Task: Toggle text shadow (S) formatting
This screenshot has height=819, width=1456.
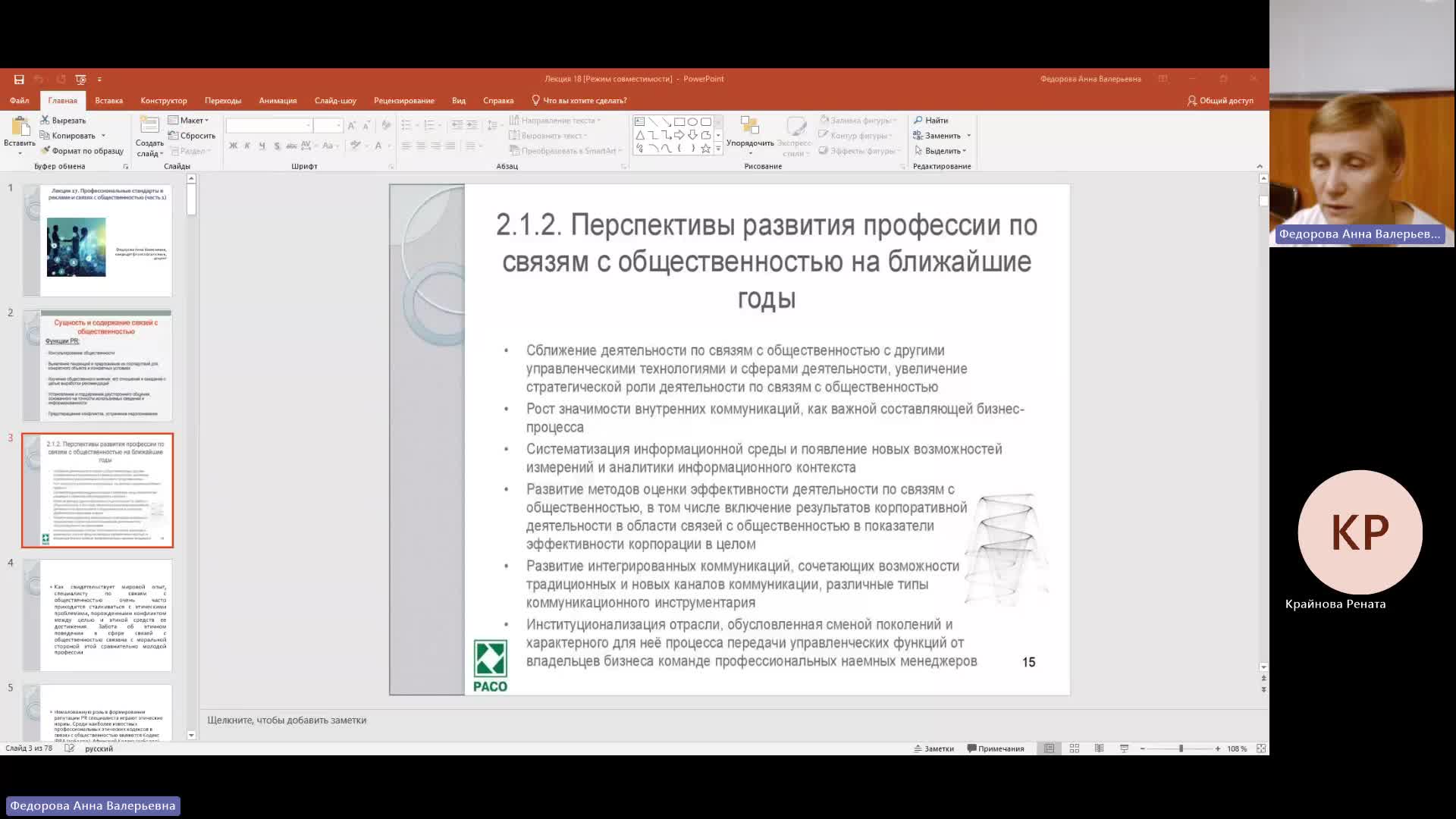Action: coord(277,146)
